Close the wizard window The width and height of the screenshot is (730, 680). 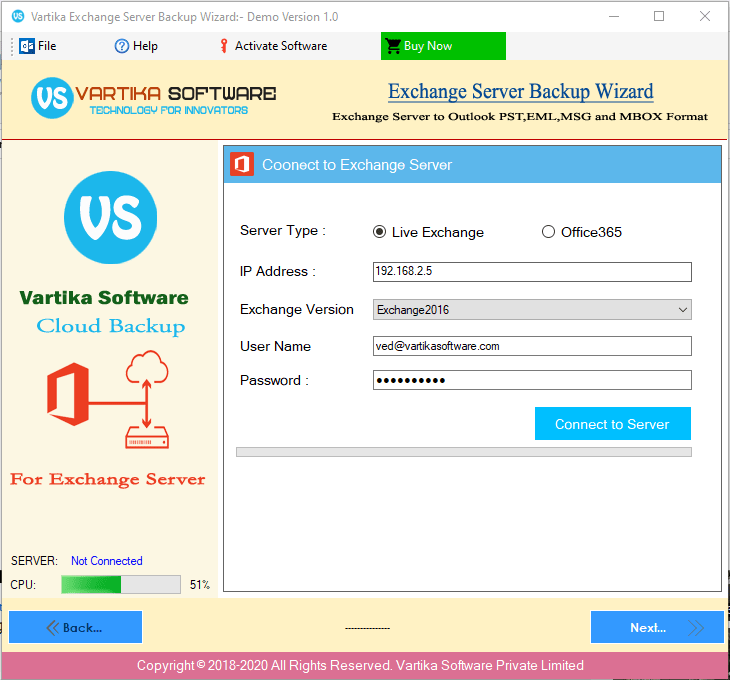click(705, 16)
